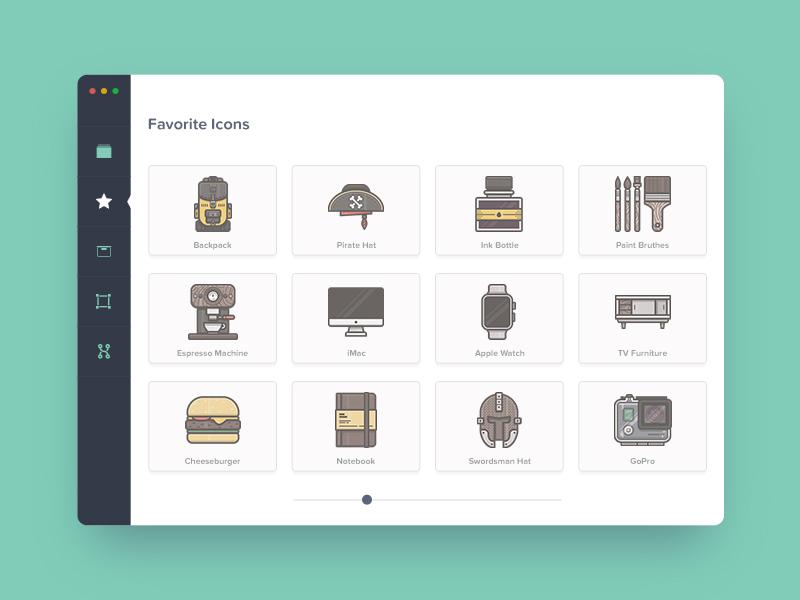Select the Paint Bruthes icon card
This screenshot has height=600, width=800.
click(x=642, y=210)
